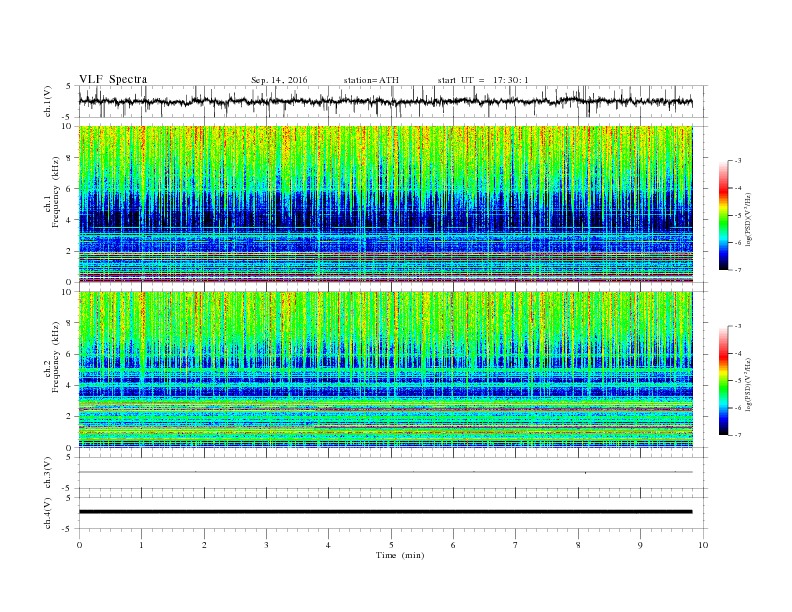Click the ch.2 colorbar "log(PSD)(V²/Hz)" label
This screenshot has width=792, height=612.
[x=749, y=383]
